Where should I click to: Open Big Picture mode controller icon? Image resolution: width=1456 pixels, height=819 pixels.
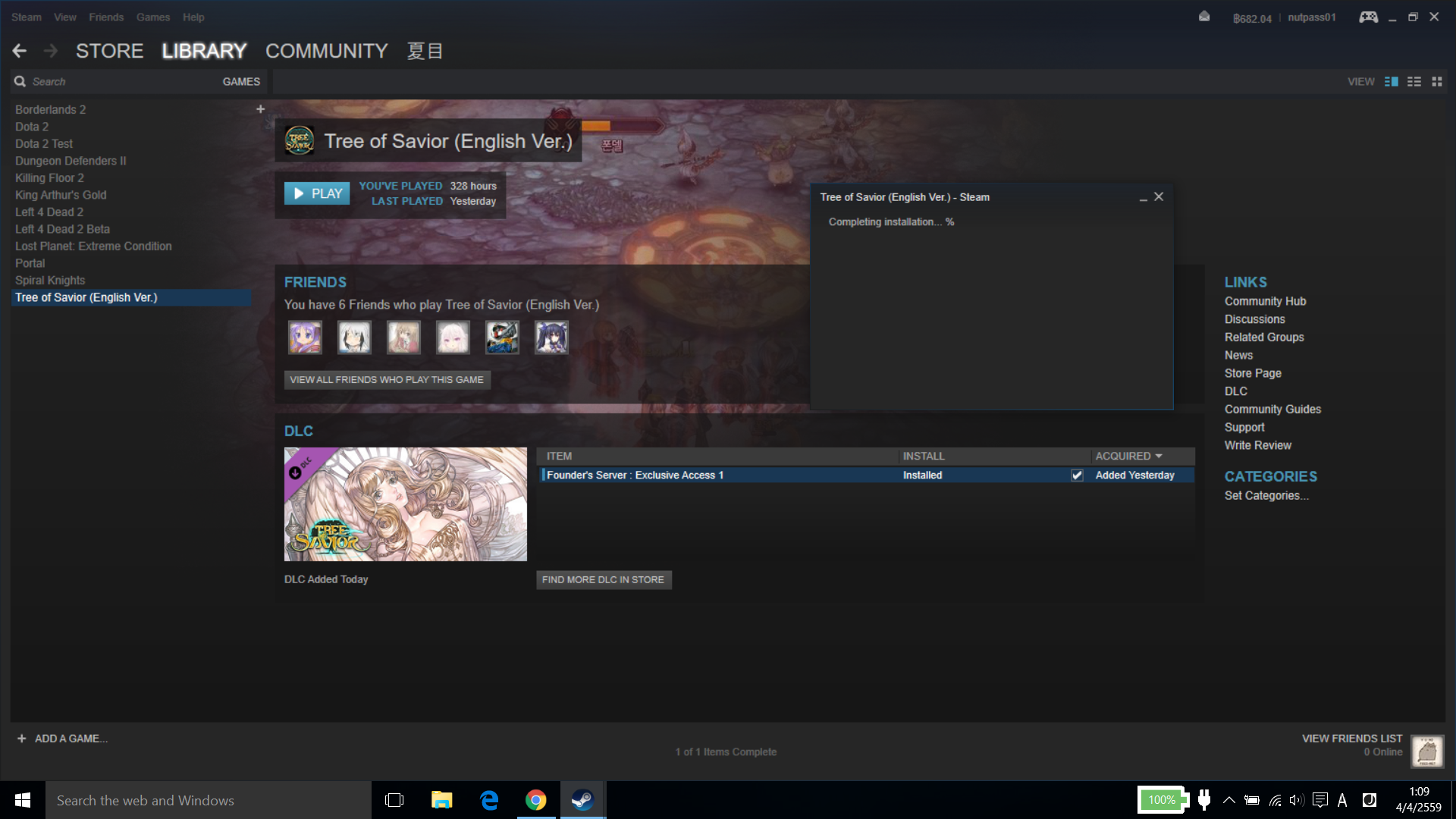click(x=1368, y=17)
